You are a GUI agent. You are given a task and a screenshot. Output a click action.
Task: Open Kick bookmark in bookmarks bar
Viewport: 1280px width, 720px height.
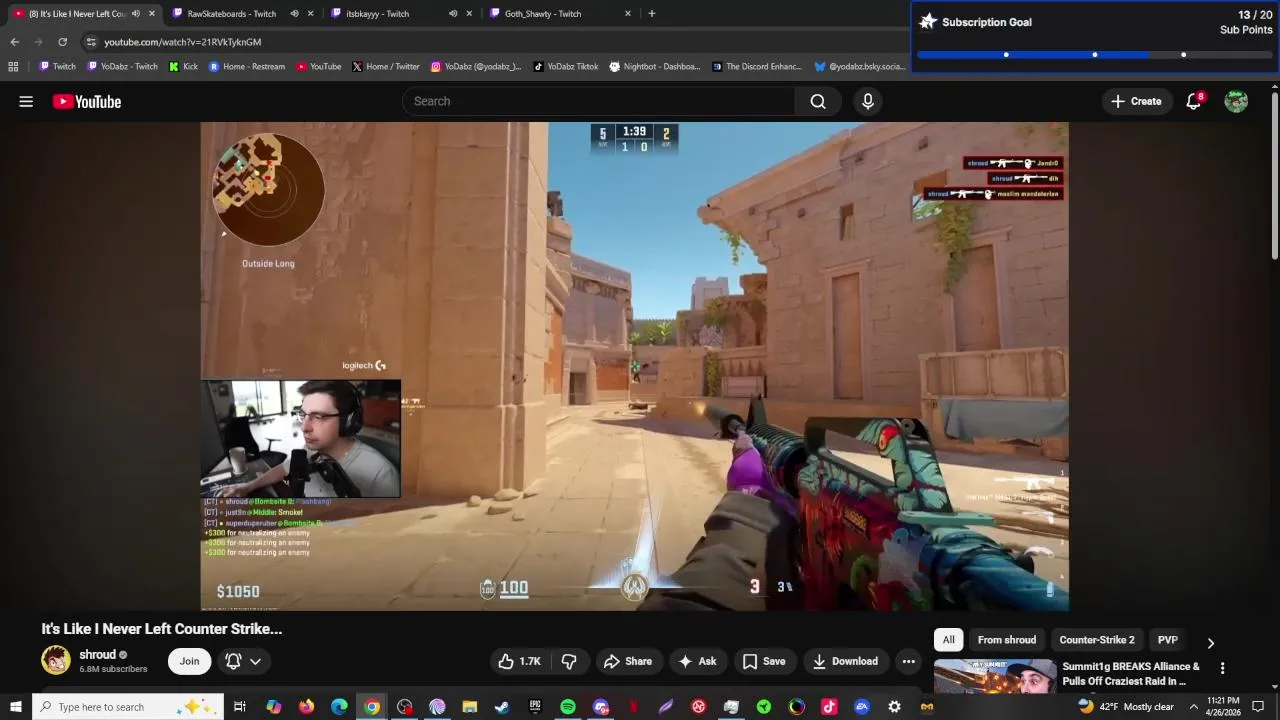click(183, 67)
